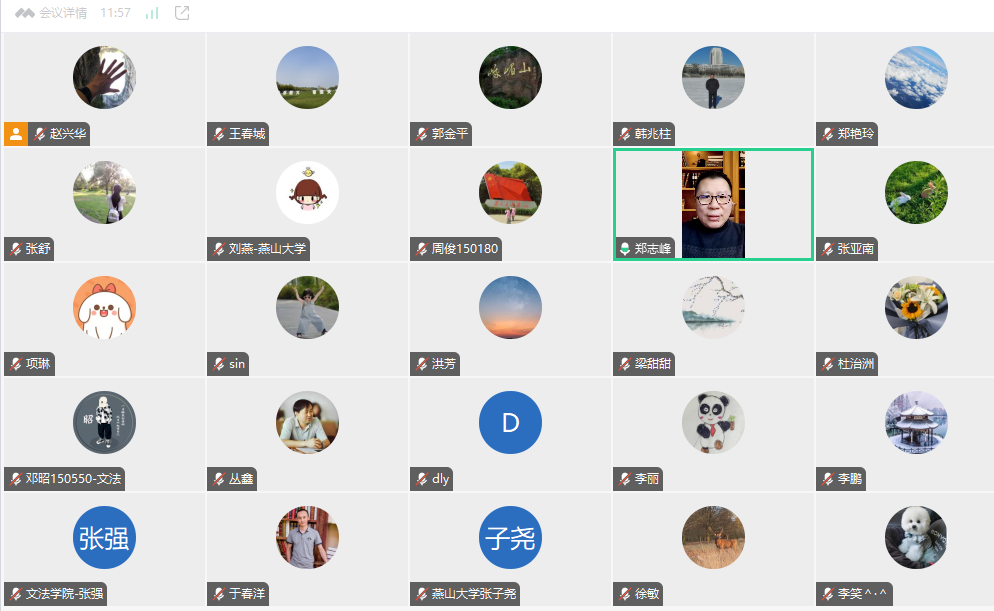Click 郭金平's mountain avatar
This screenshot has width=994, height=611.
(510, 77)
